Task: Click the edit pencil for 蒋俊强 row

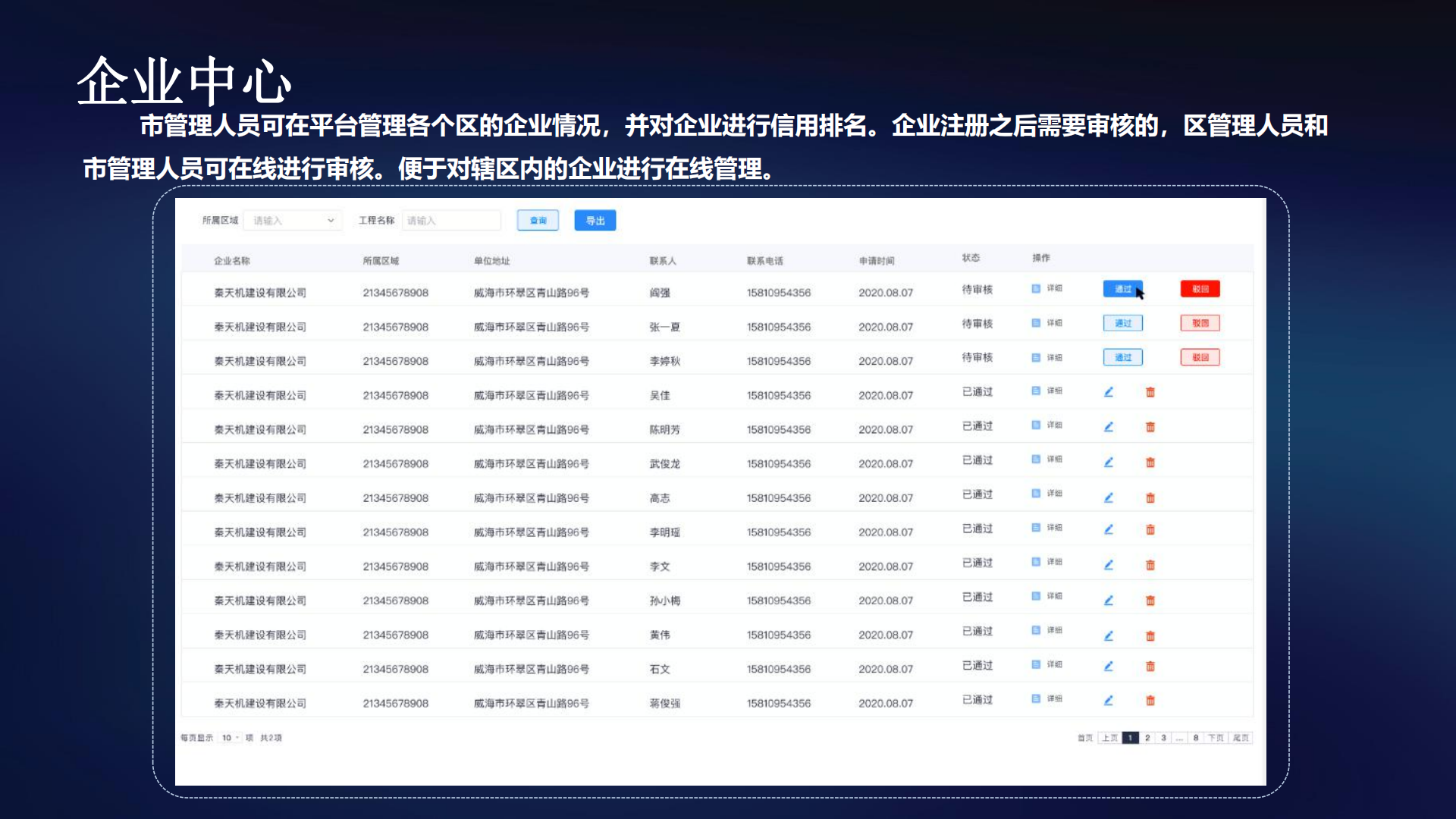Action: [x=1108, y=701]
